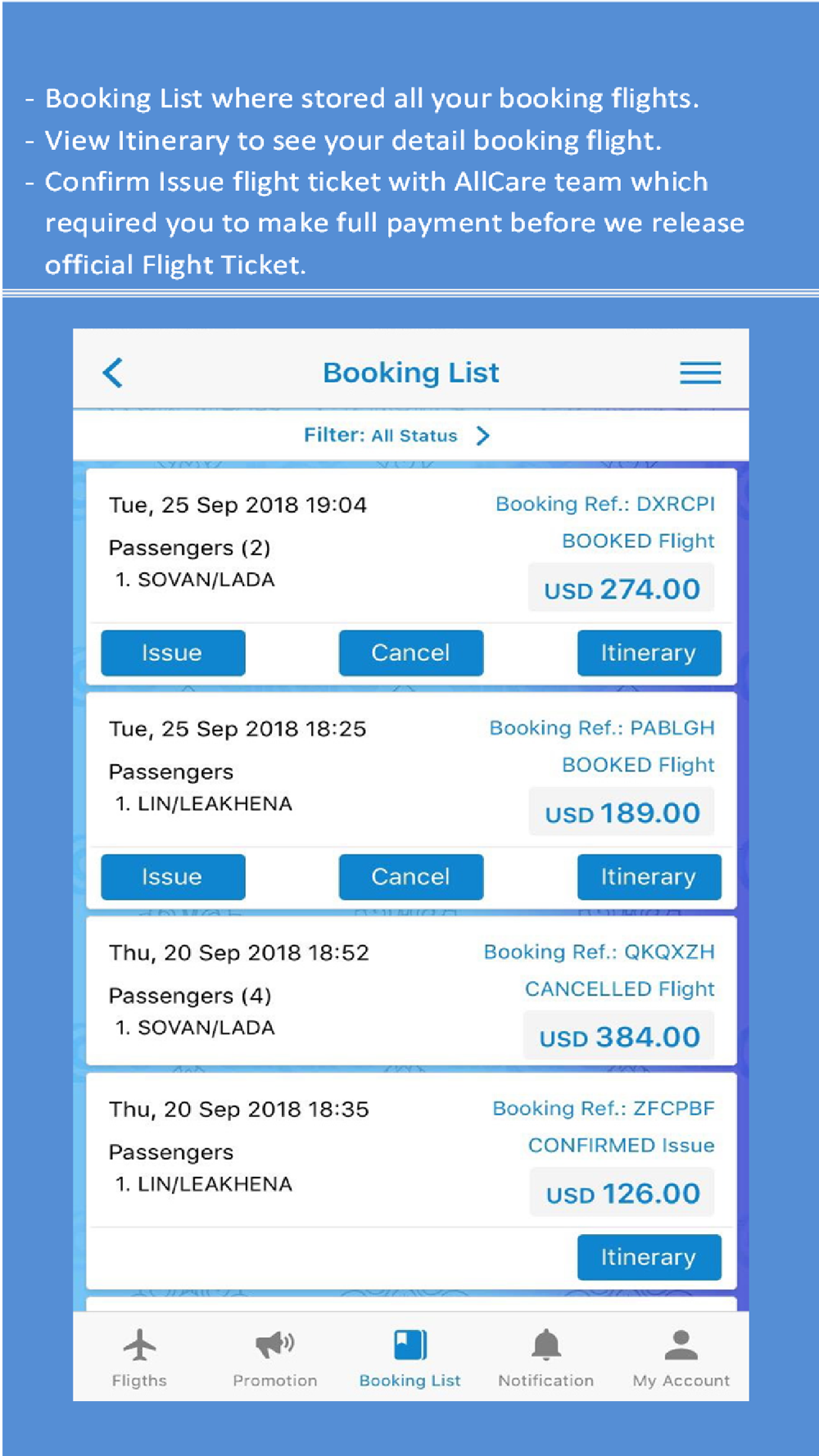Issue ticket for booking DXRCPI
Screen dimensions: 819x1456
173,653
